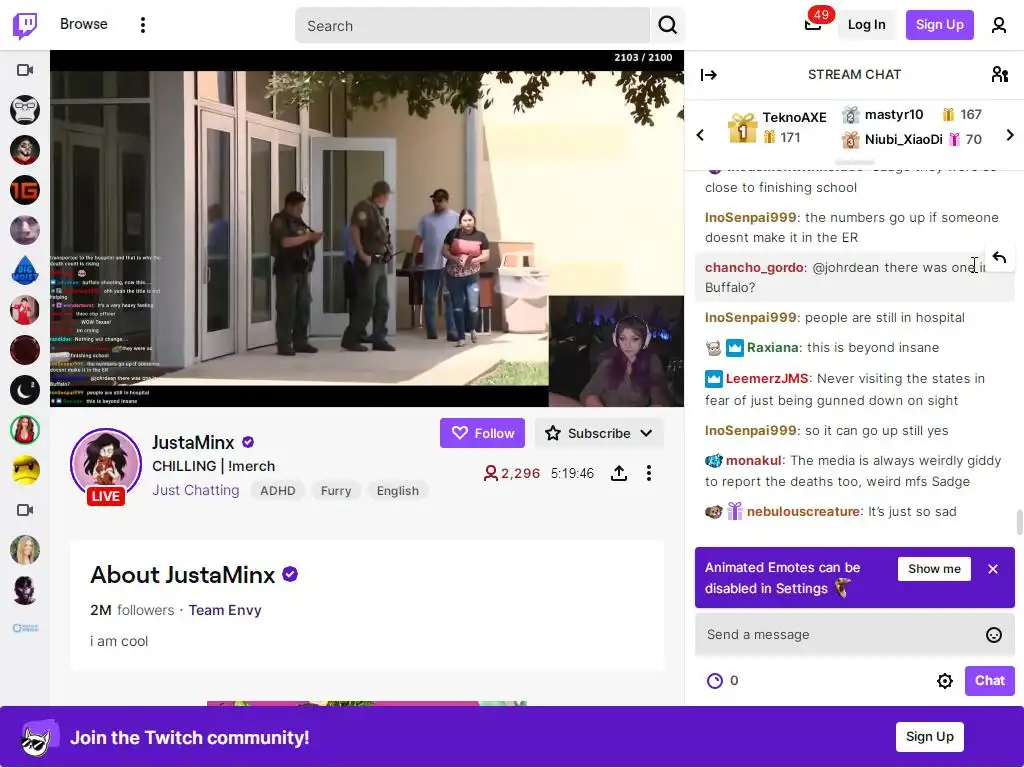The height and width of the screenshot is (768, 1024).
Task: Click the purple Chat send button
Action: 989,680
